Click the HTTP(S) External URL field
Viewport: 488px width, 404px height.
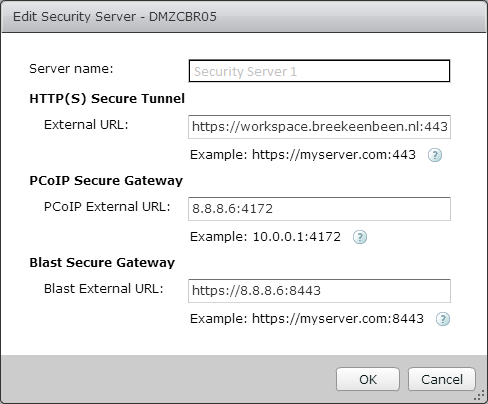(x=319, y=127)
